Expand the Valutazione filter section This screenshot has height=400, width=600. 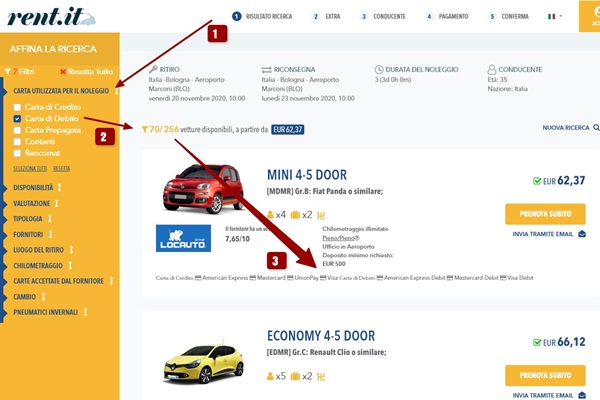tap(36, 203)
